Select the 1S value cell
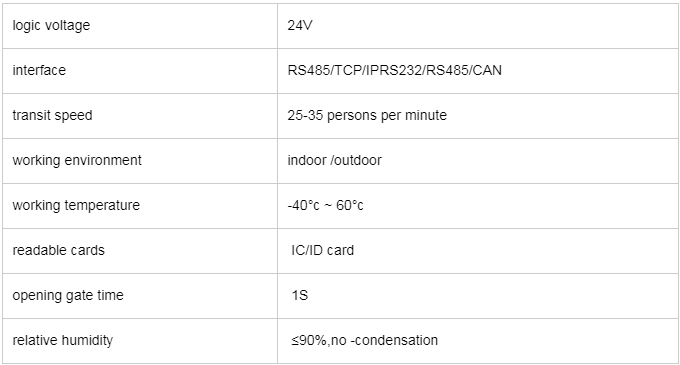The height and width of the screenshot is (365, 680). click(x=478, y=296)
